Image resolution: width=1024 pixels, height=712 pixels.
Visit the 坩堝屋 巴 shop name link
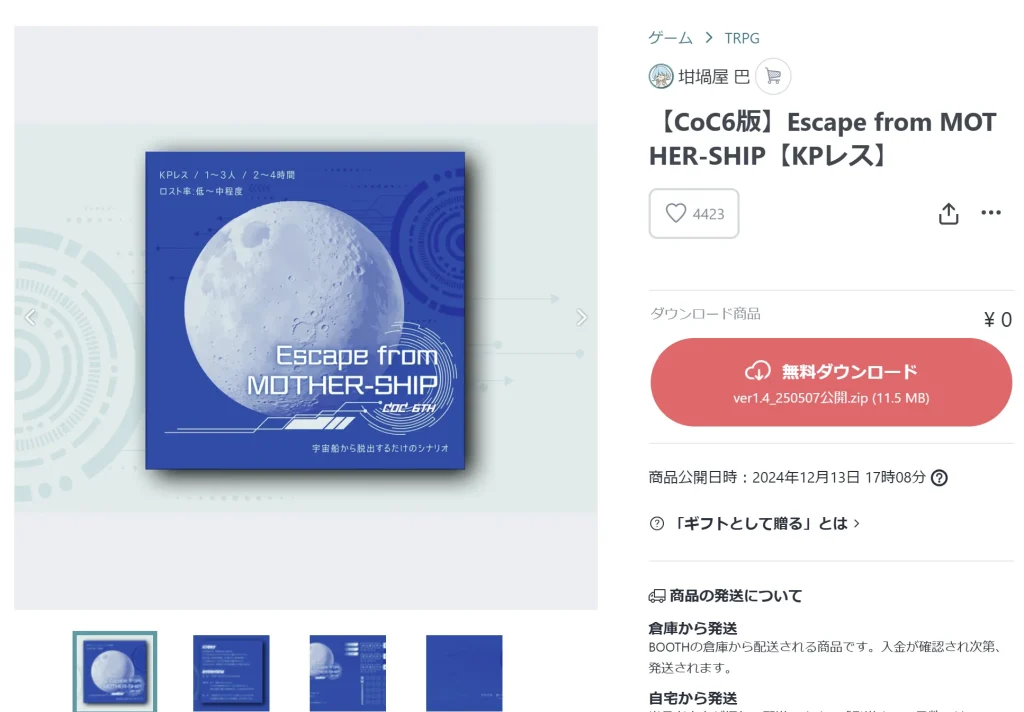click(x=713, y=77)
